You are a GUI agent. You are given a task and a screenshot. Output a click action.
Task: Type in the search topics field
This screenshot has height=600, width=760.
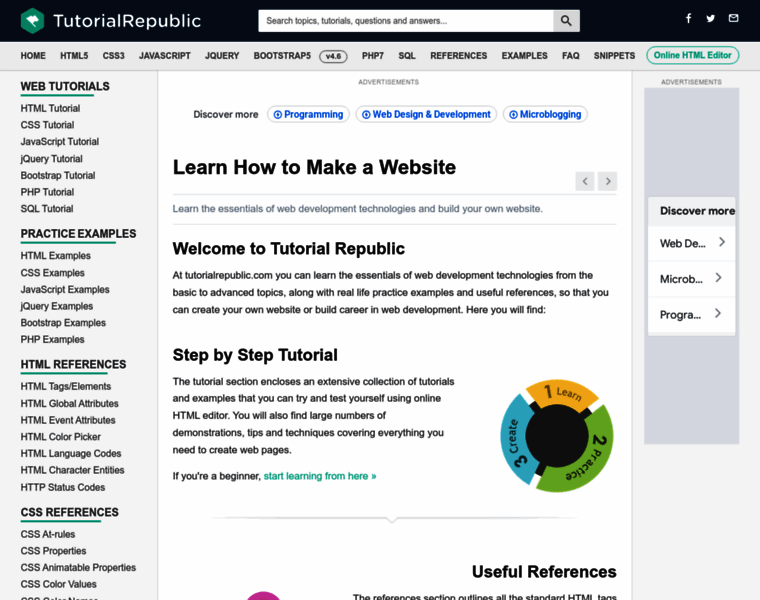click(405, 20)
